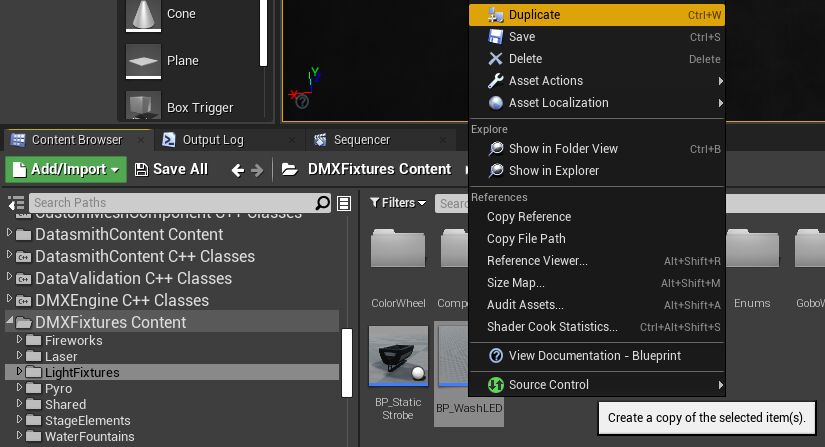Image resolution: width=825 pixels, height=447 pixels.
Task: Click the magnifier icon beside Show in Explorer
Action: pos(496,171)
